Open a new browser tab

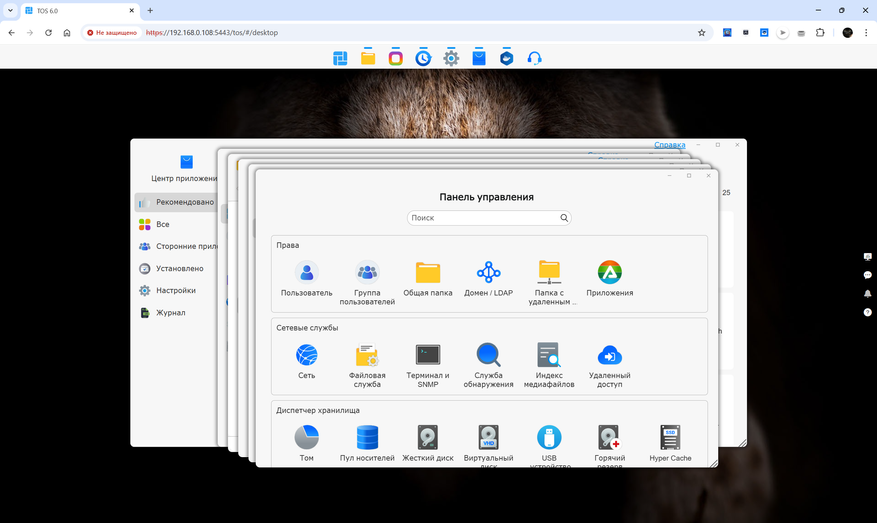click(x=150, y=10)
